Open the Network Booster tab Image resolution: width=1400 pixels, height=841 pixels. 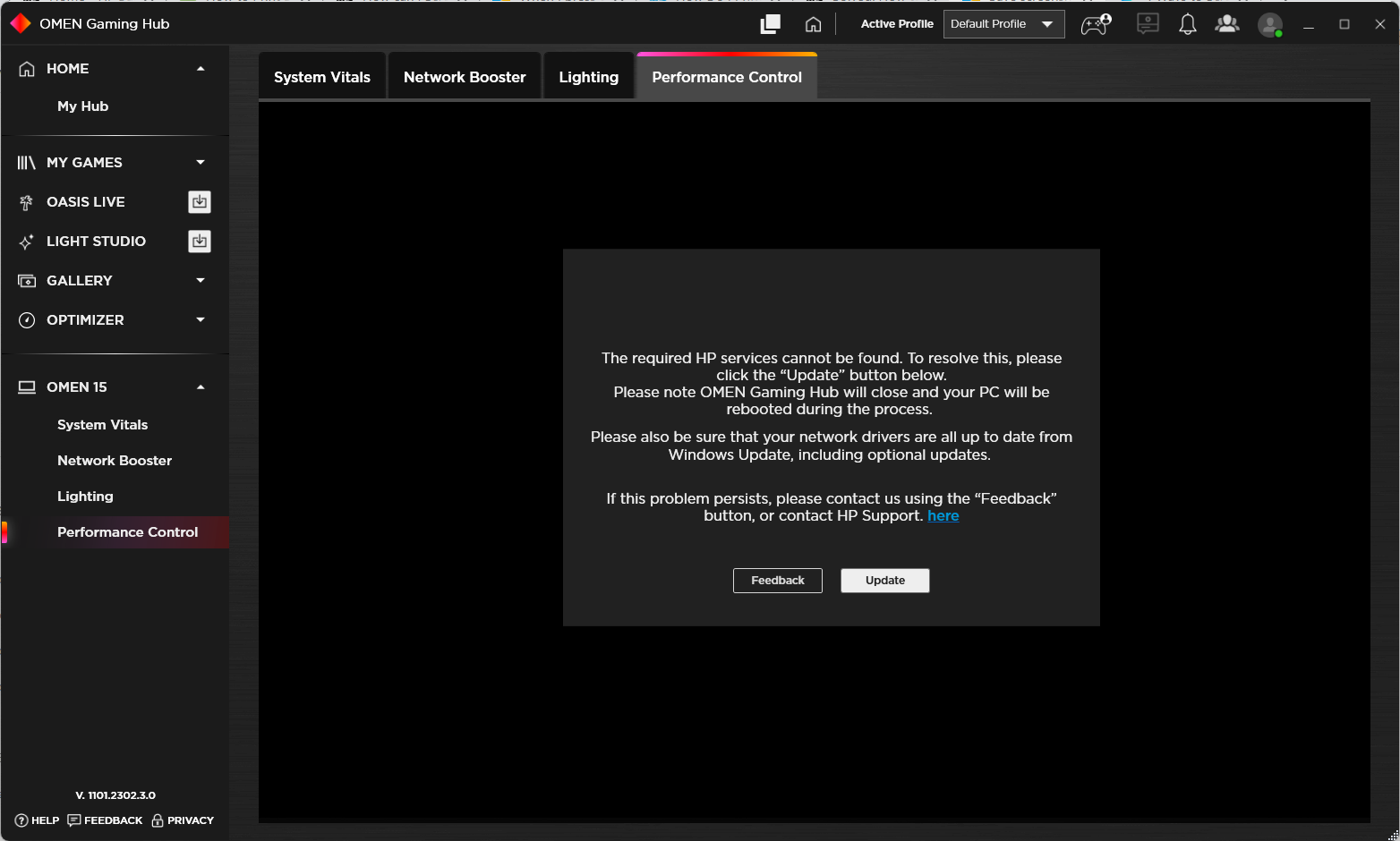coord(464,76)
